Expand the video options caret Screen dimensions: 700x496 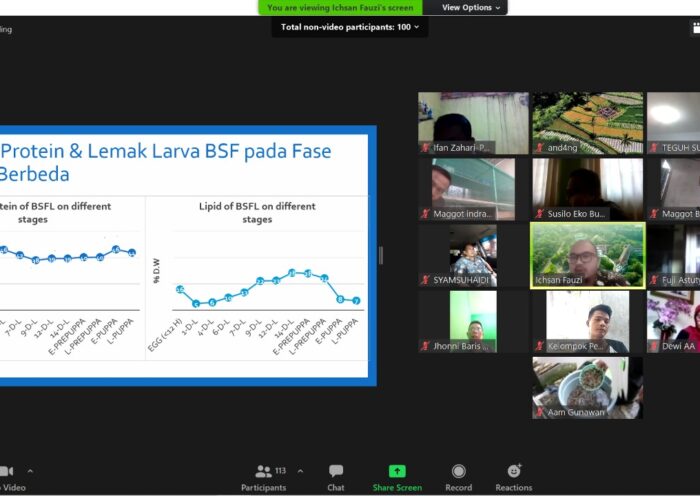(x=30, y=471)
